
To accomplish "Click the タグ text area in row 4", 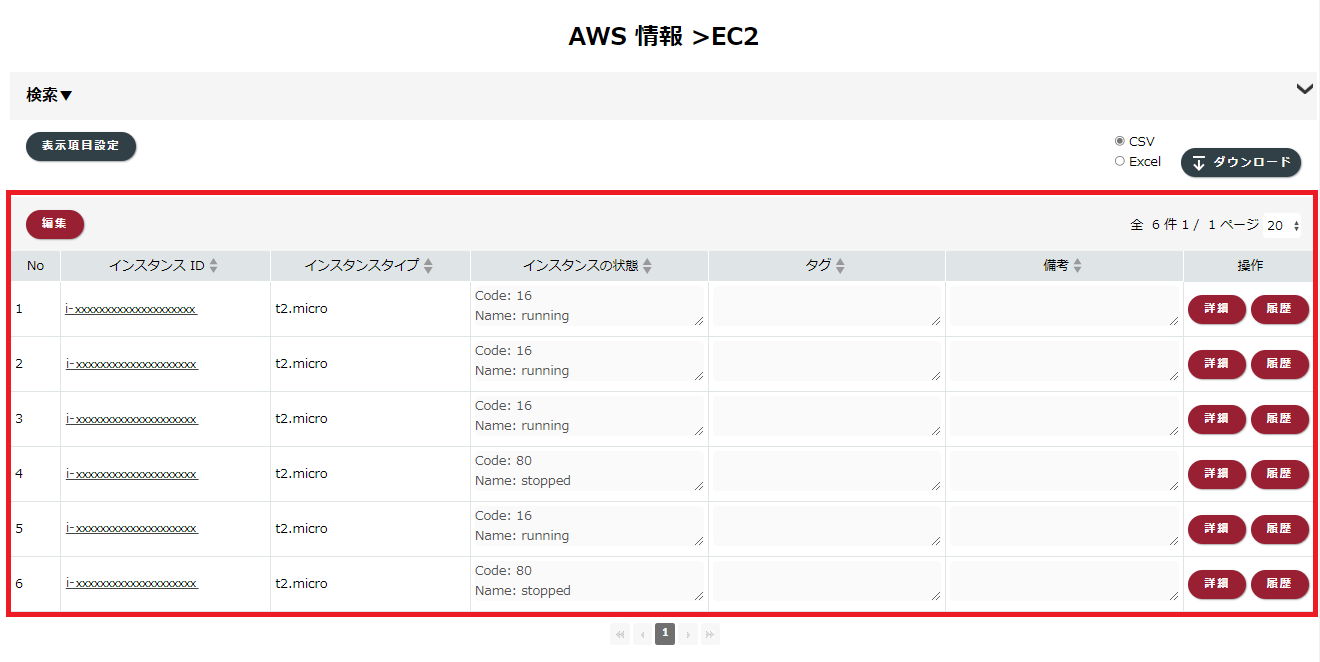I will [x=827, y=471].
